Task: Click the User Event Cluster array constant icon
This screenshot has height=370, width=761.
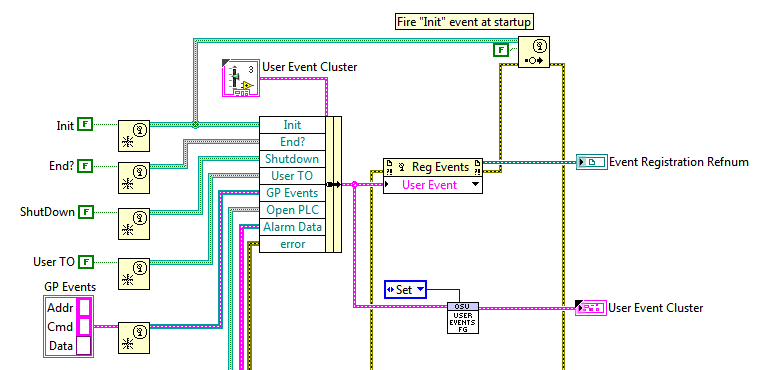Action: (x=241, y=78)
